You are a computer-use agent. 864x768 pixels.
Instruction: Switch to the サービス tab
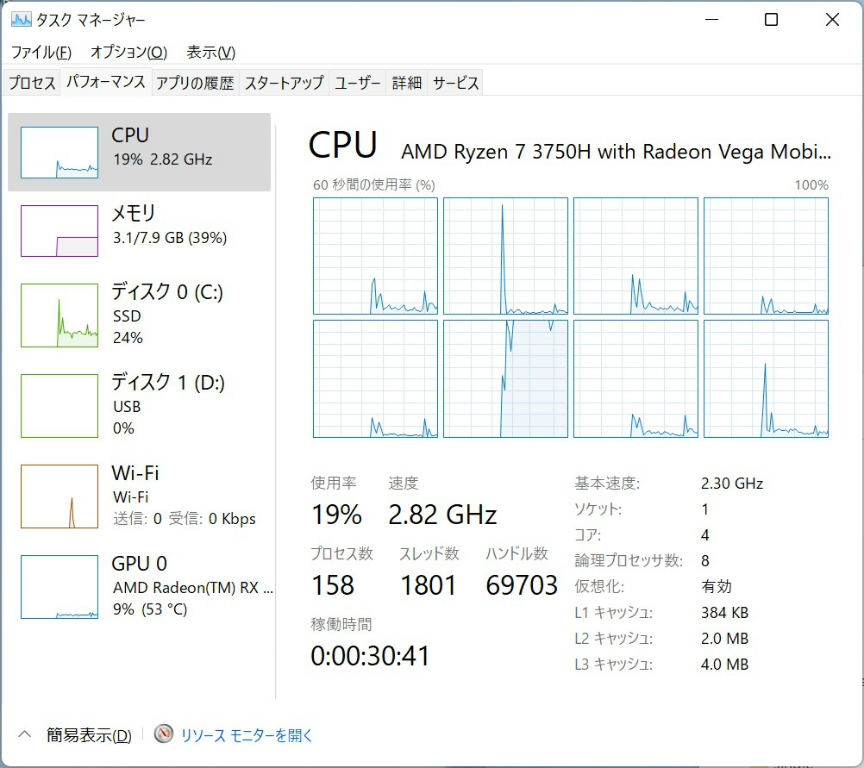tap(456, 83)
